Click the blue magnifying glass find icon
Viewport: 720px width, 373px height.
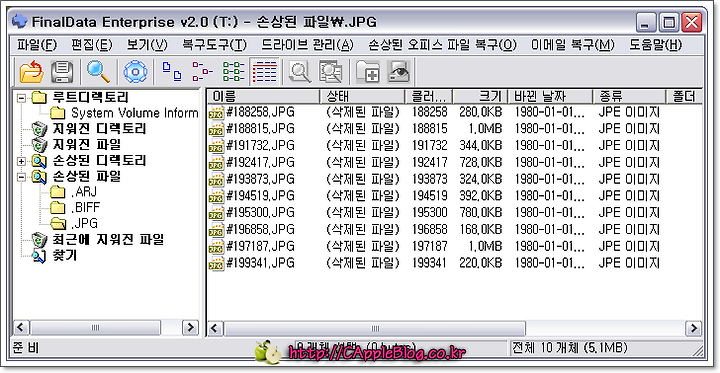coord(98,72)
